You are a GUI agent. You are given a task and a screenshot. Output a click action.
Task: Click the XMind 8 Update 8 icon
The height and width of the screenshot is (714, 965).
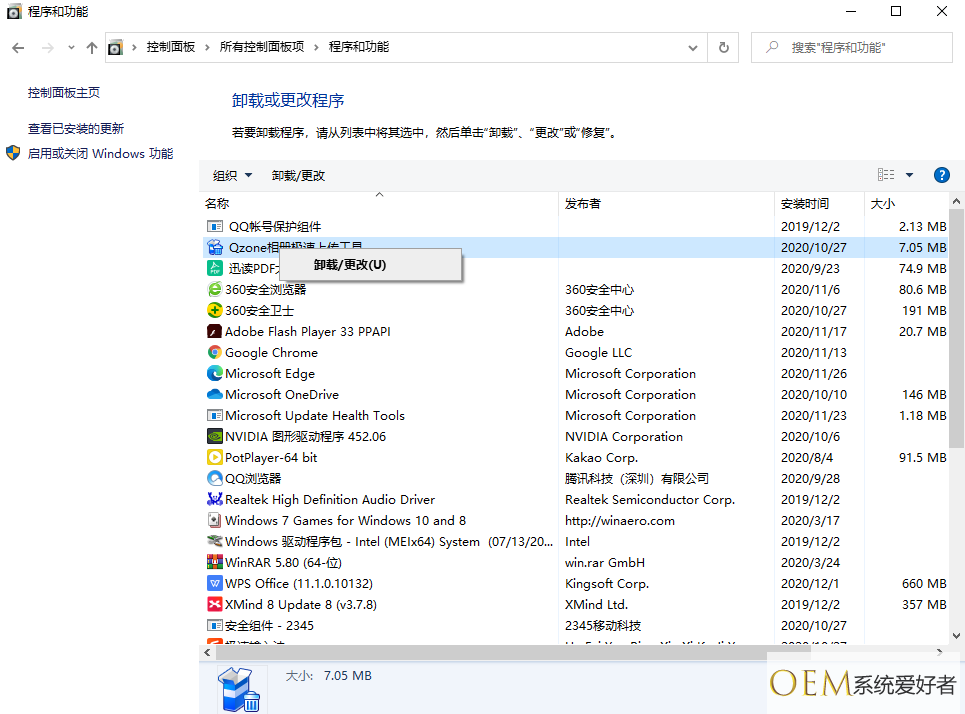pyautogui.click(x=214, y=605)
